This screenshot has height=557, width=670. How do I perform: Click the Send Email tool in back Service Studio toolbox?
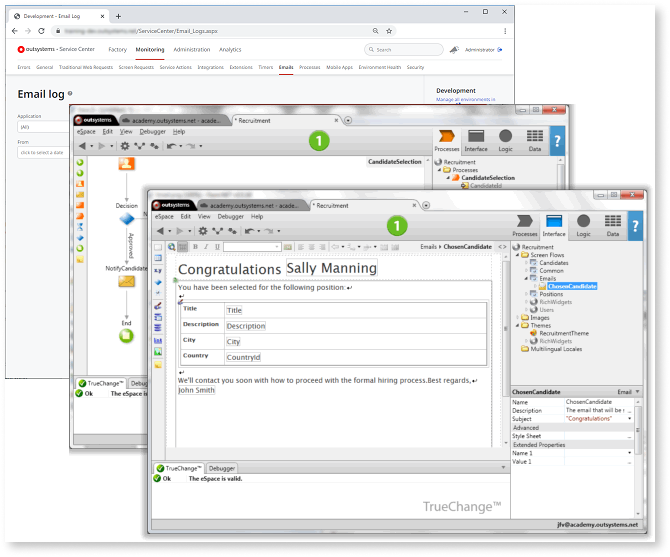click(x=80, y=194)
